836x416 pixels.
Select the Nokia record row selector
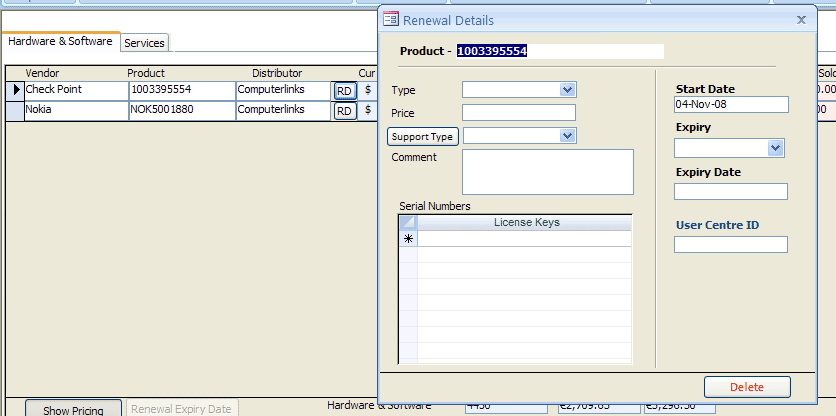pos(15,111)
